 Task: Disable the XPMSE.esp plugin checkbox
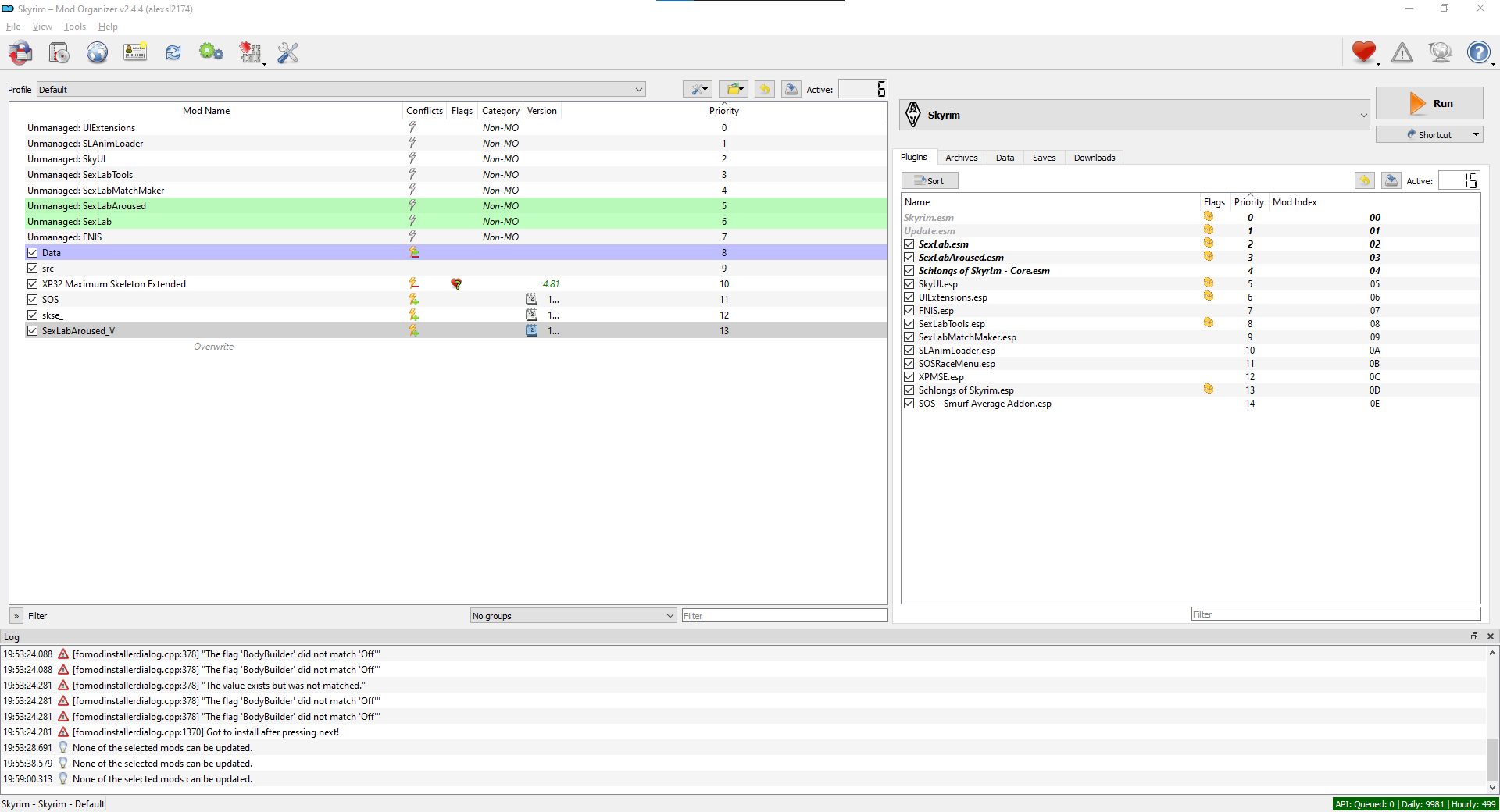909,377
